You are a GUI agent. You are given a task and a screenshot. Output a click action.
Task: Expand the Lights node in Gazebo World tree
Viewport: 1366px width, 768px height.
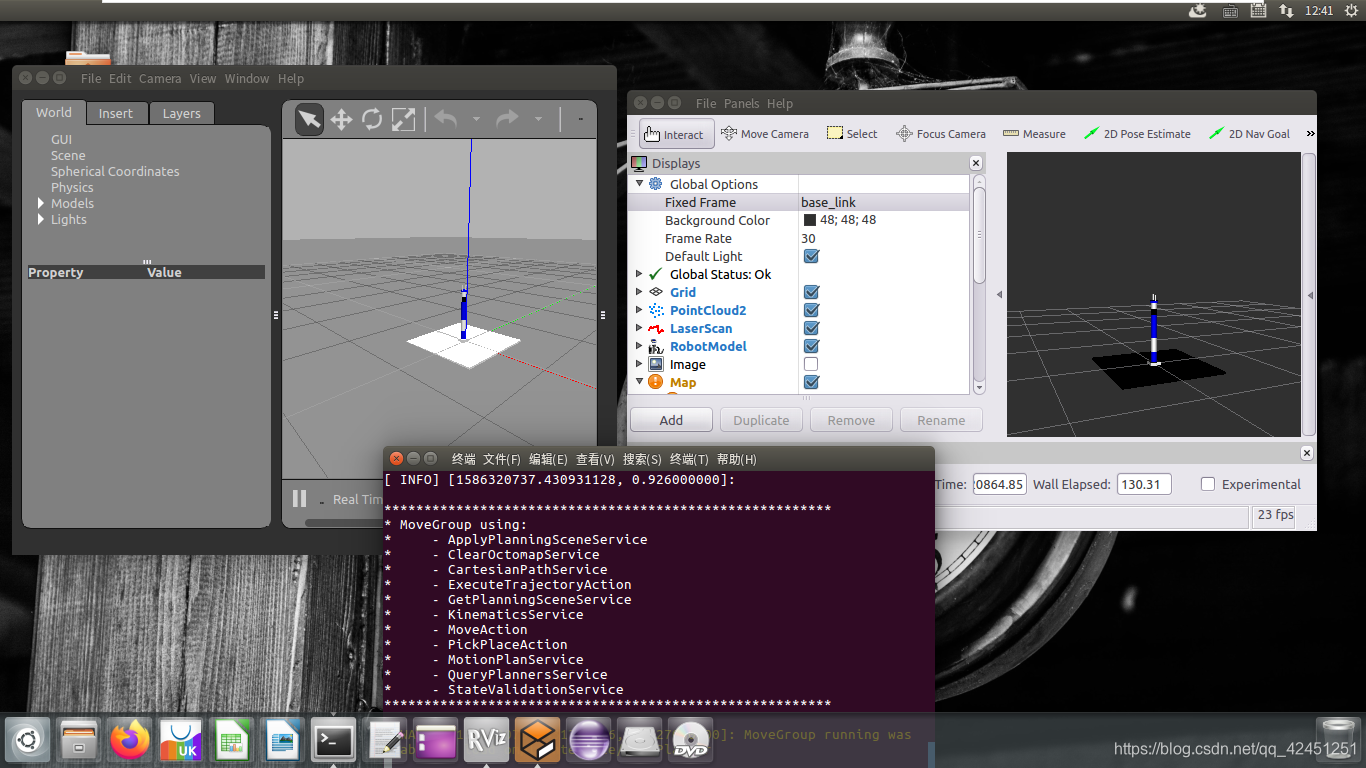(x=41, y=219)
